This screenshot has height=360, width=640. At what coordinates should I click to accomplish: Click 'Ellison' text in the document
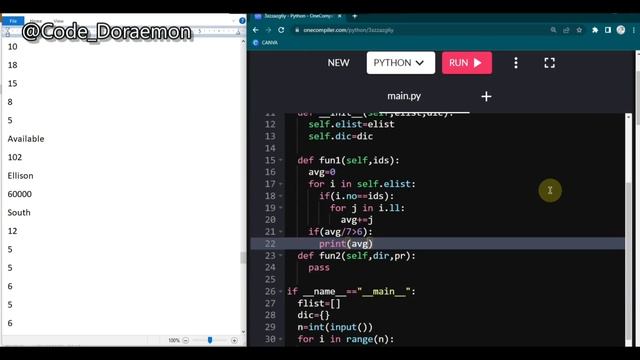click(x=20, y=176)
